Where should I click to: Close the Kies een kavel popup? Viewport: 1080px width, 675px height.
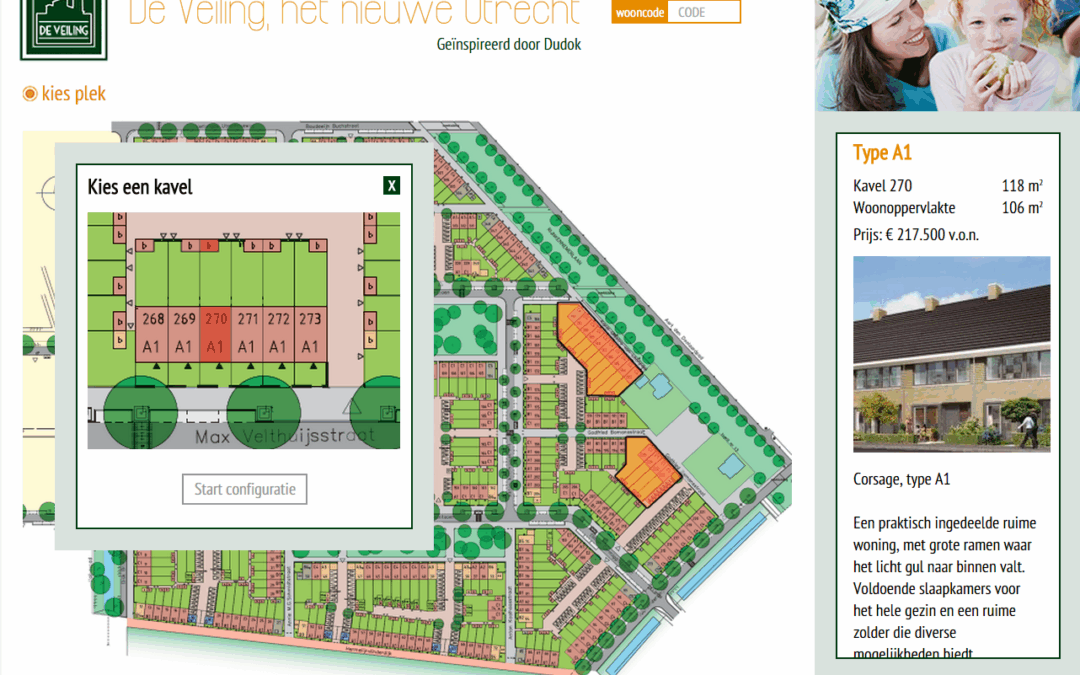click(391, 185)
